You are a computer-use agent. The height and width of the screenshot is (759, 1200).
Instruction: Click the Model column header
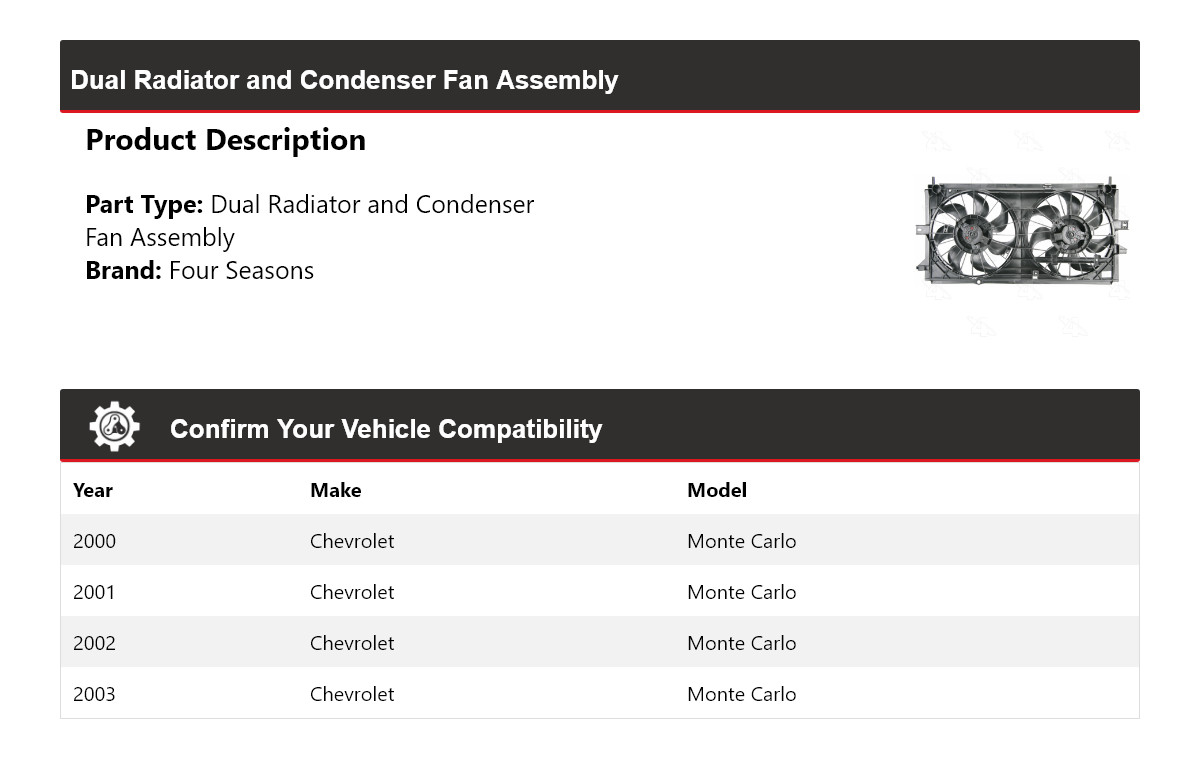[x=716, y=490]
